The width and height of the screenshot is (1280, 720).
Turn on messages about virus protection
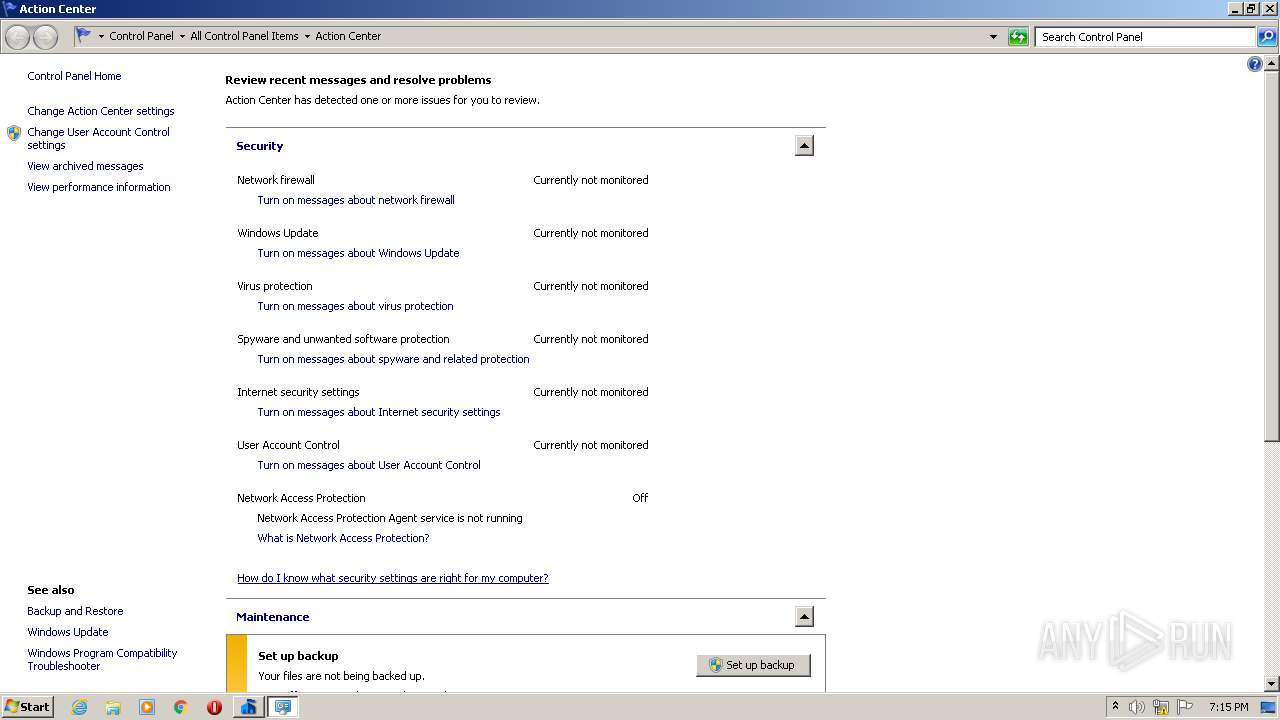[355, 306]
